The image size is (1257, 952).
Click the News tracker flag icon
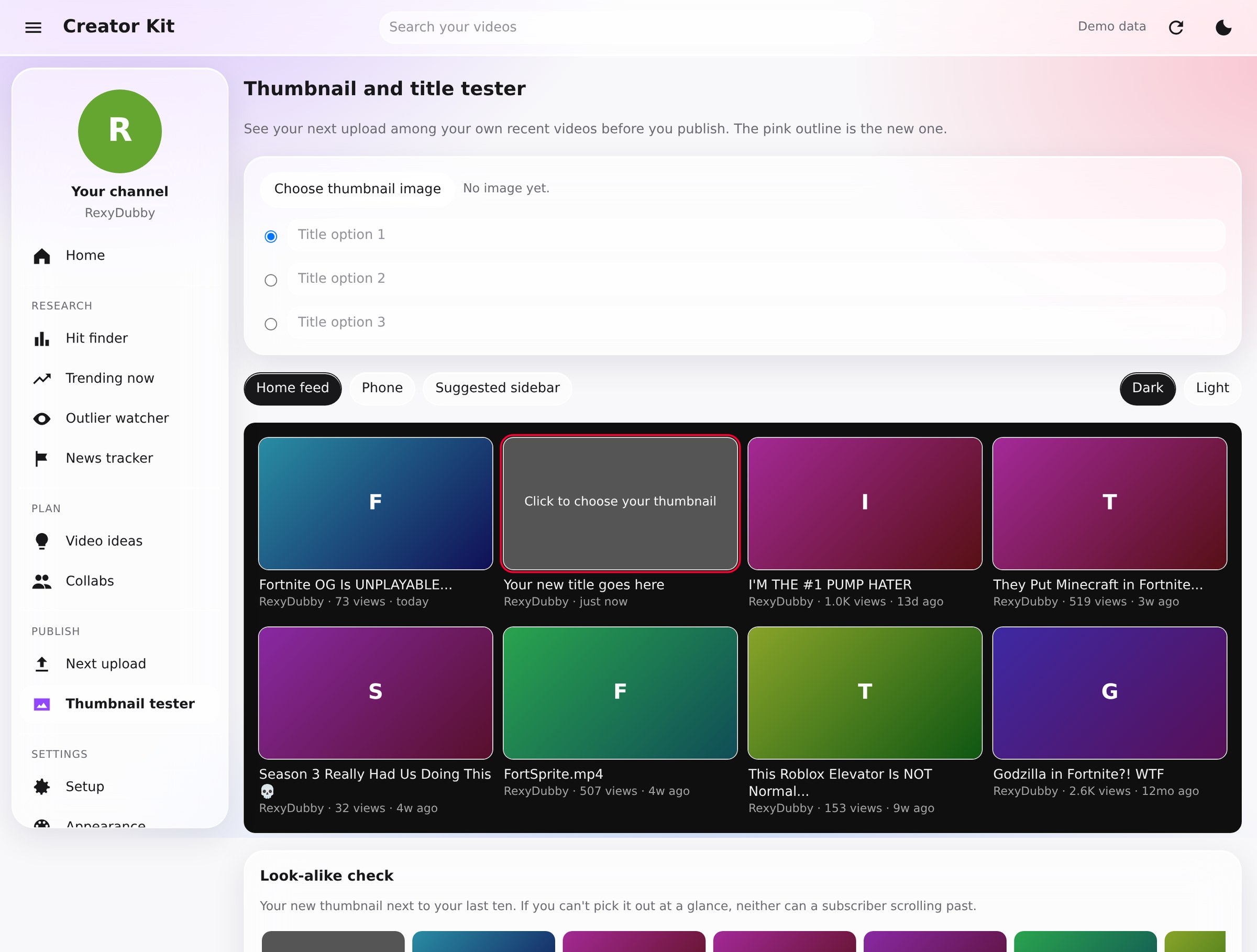point(41,458)
